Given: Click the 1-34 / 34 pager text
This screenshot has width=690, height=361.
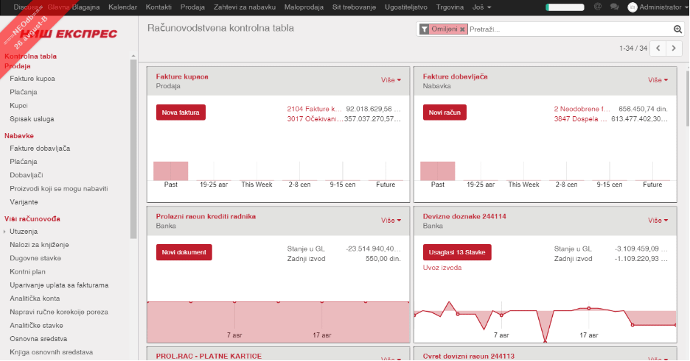Looking at the screenshot, I should point(633,48).
